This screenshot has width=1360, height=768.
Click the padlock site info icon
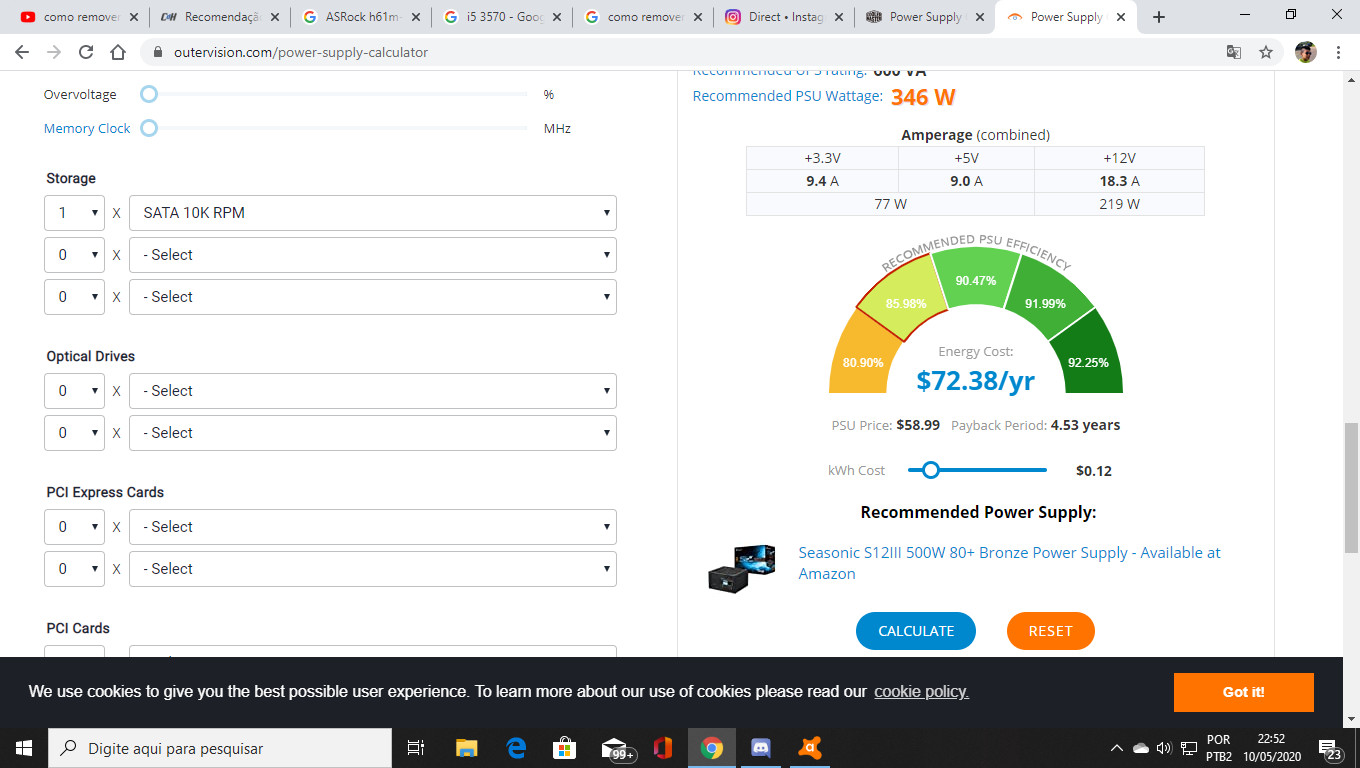coord(158,52)
